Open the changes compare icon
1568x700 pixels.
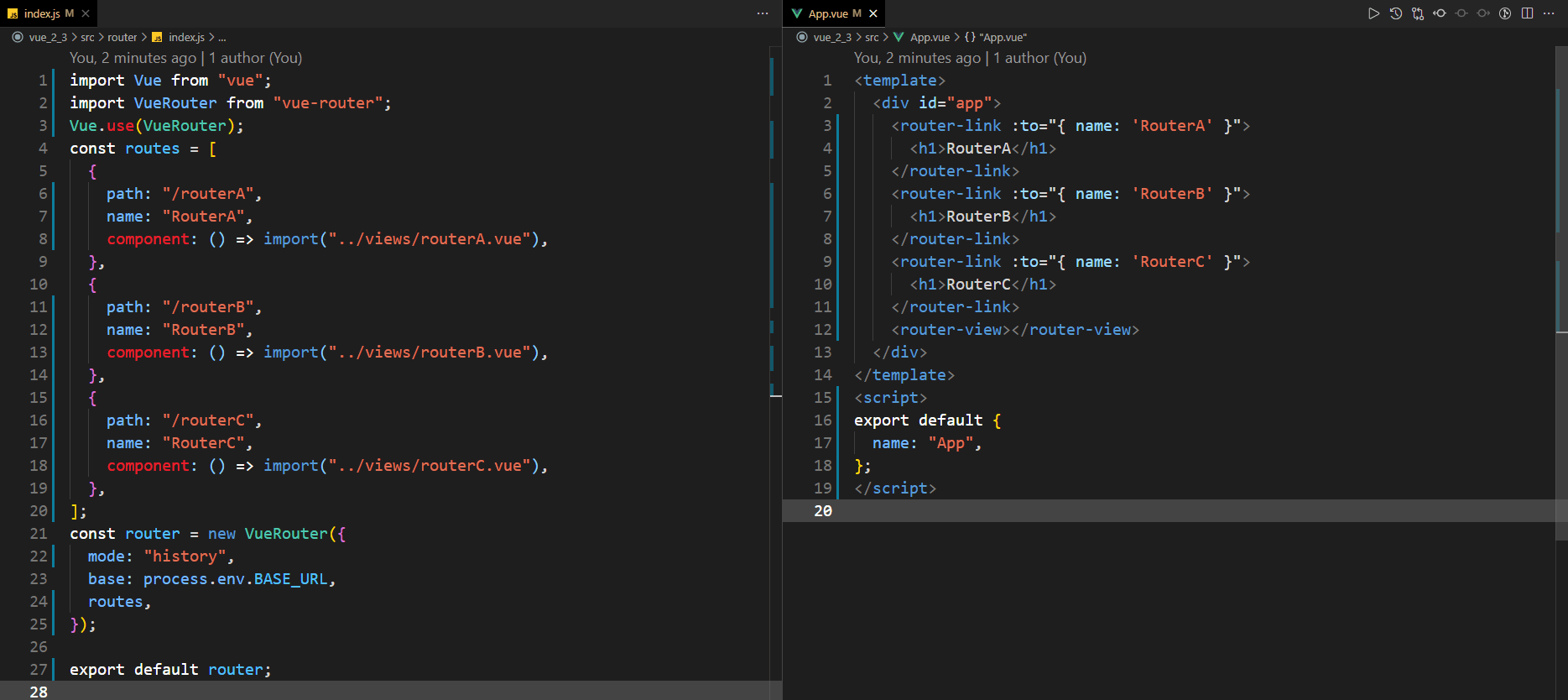click(x=1417, y=13)
